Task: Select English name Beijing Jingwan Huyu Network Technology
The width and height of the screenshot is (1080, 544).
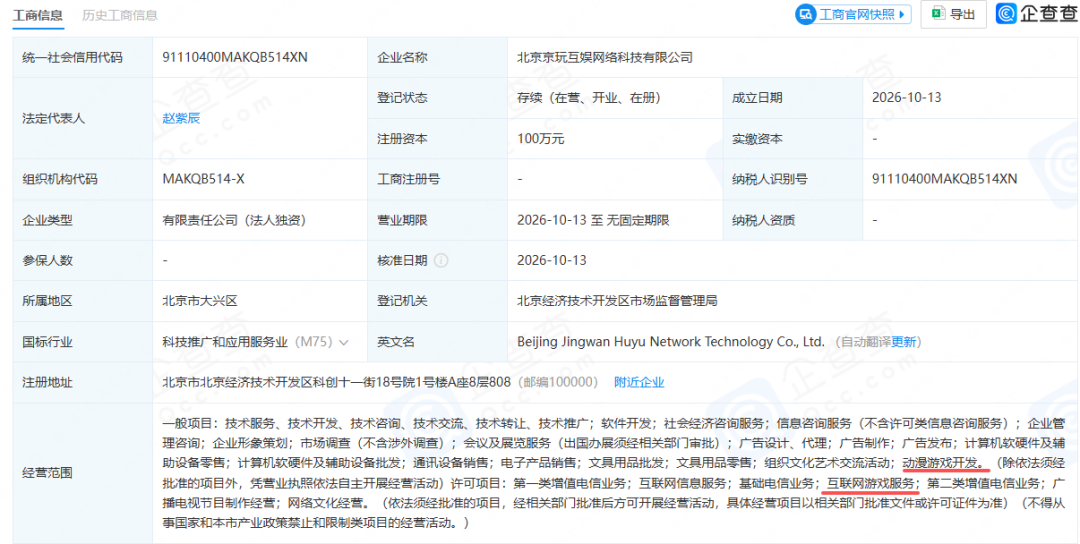Action: click(671, 342)
